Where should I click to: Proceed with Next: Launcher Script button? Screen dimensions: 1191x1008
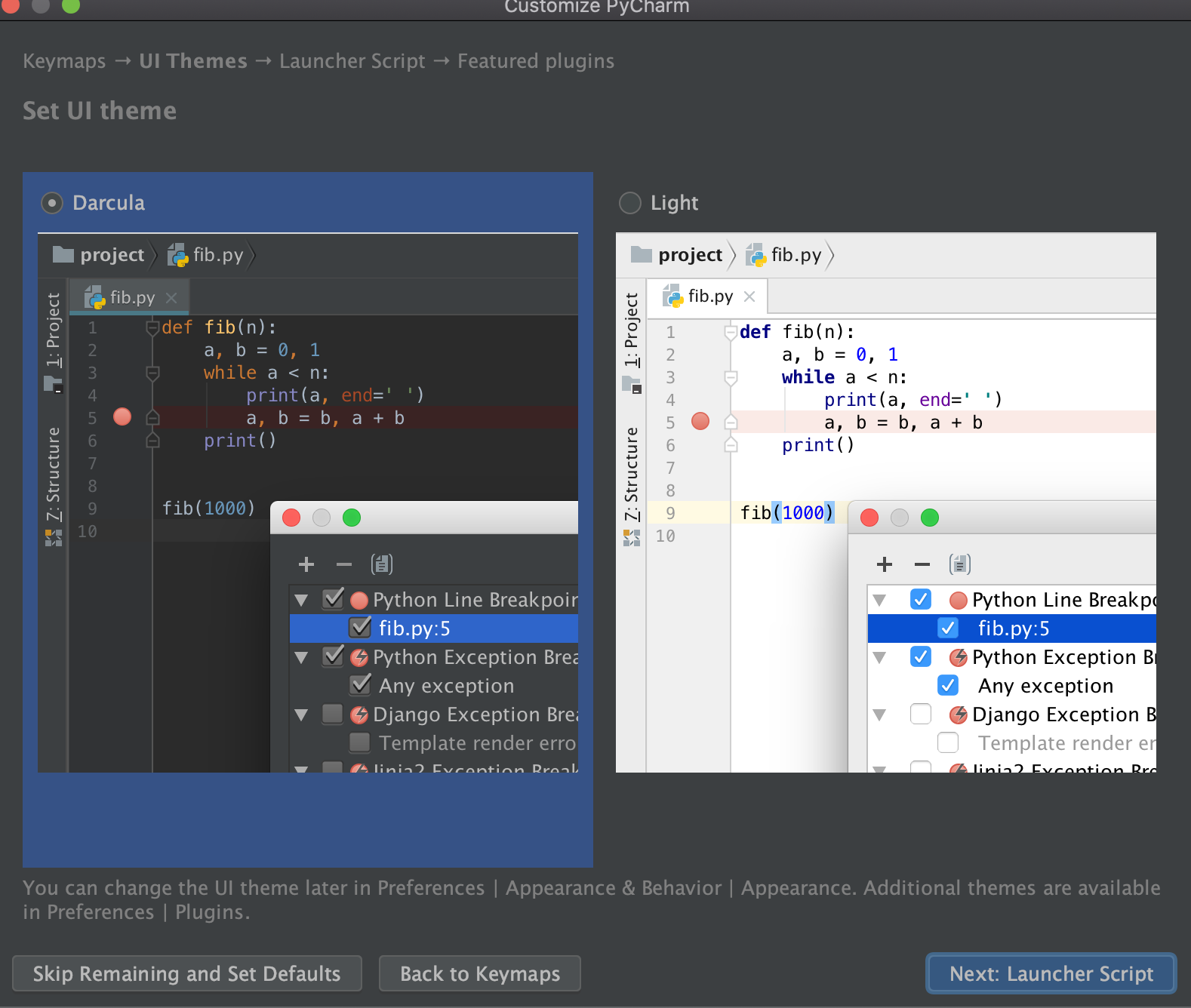point(1051,973)
